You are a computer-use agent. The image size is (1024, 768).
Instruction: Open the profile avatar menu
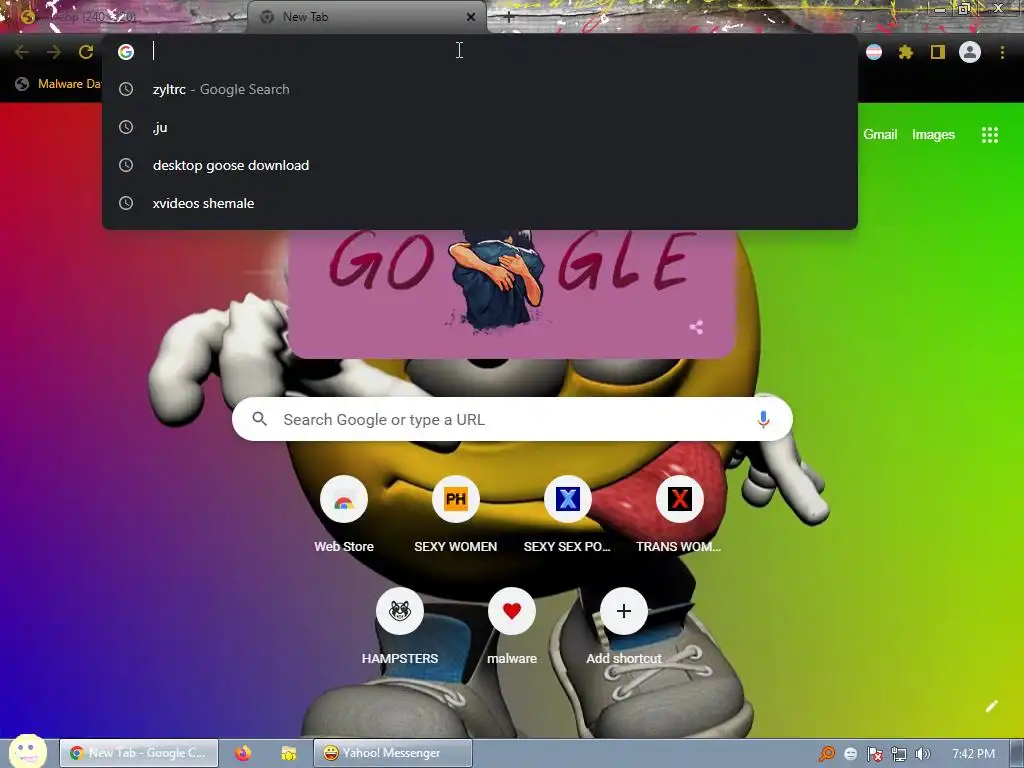coord(970,52)
